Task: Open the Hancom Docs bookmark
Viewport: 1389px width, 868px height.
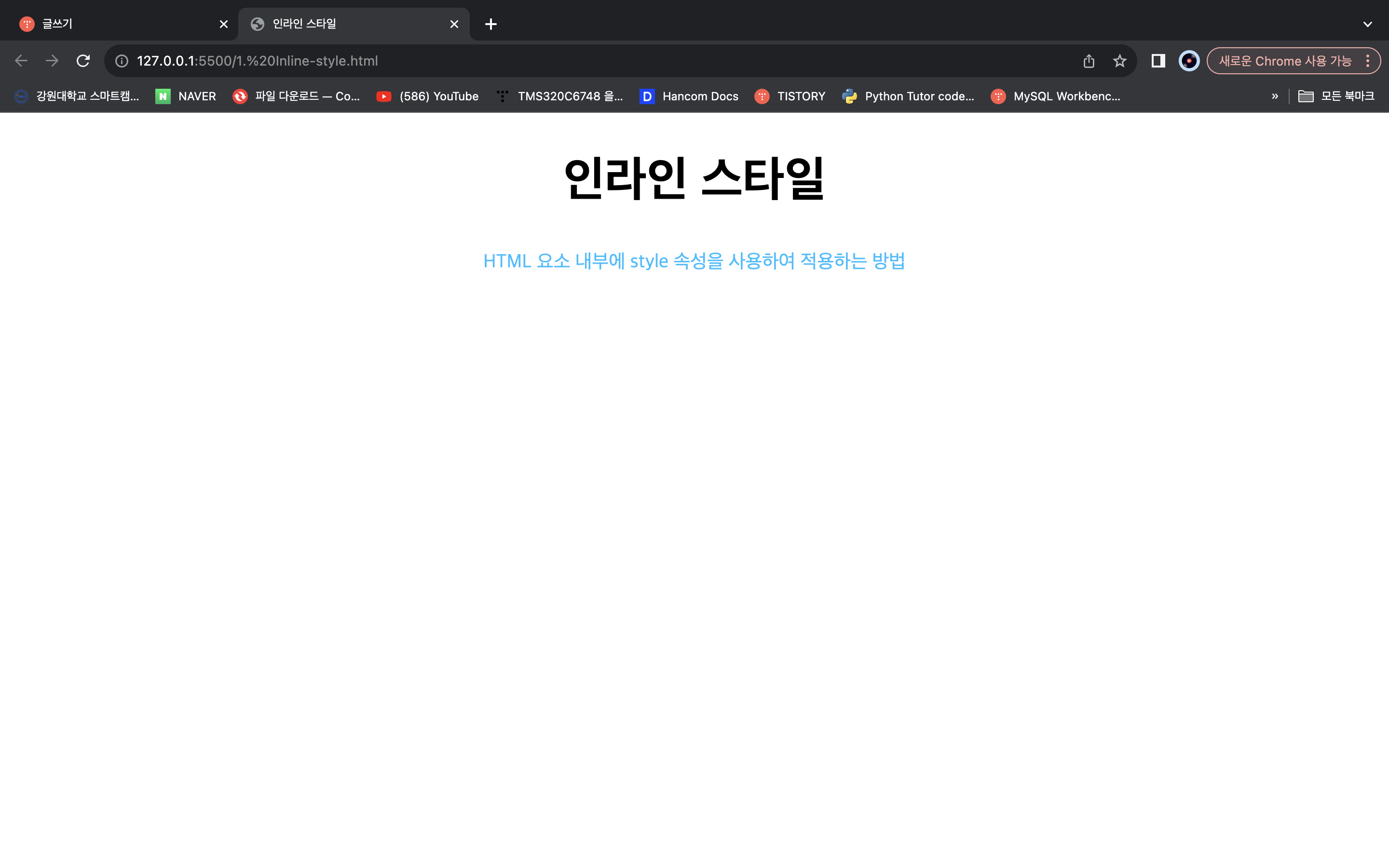Action: pos(689,96)
